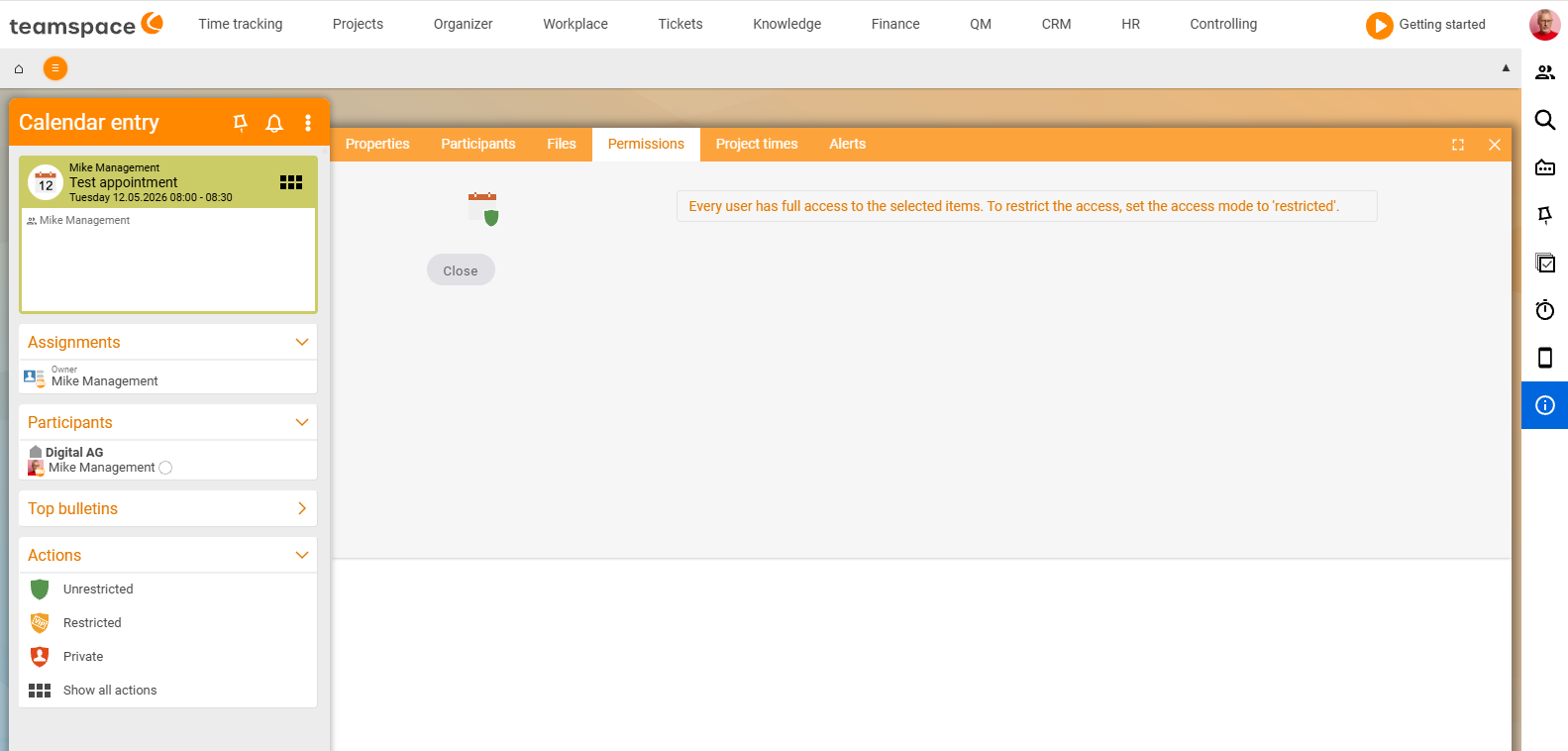Pin the calendar entry

coord(240,122)
